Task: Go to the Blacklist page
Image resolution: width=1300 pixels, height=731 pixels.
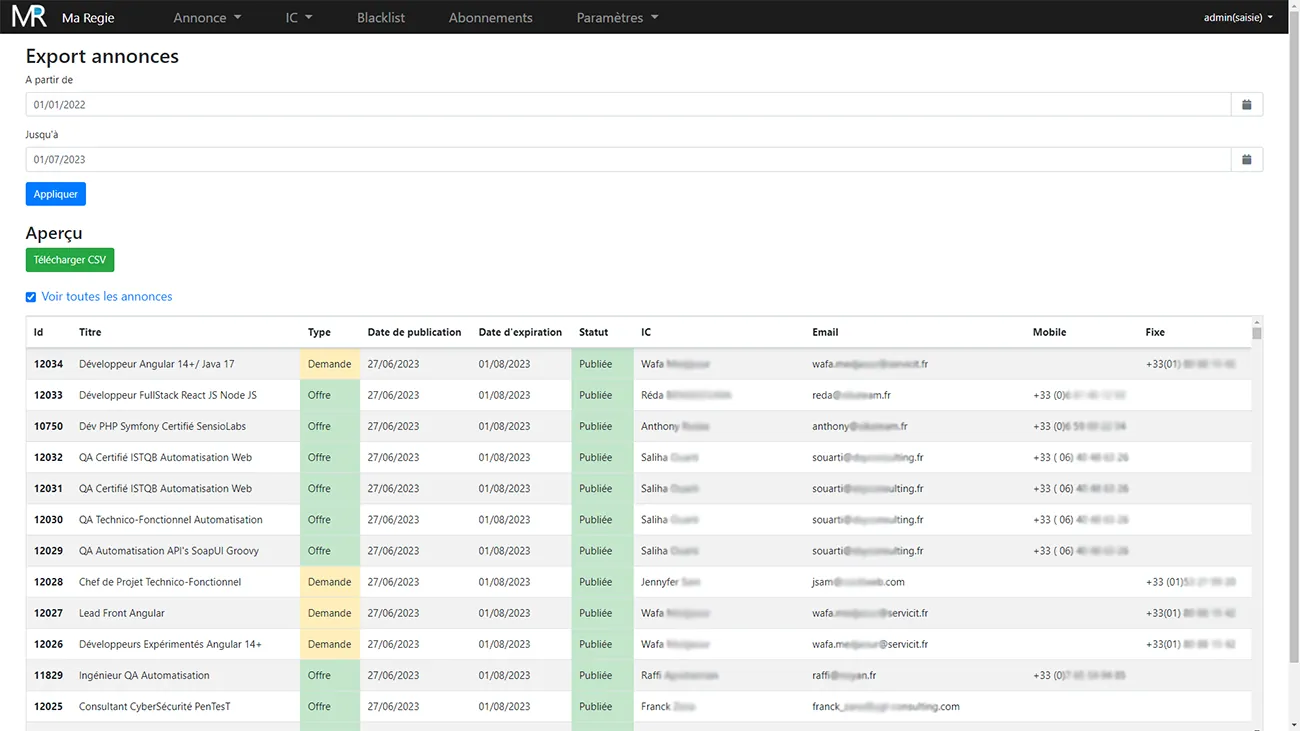Action: [381, 18]
